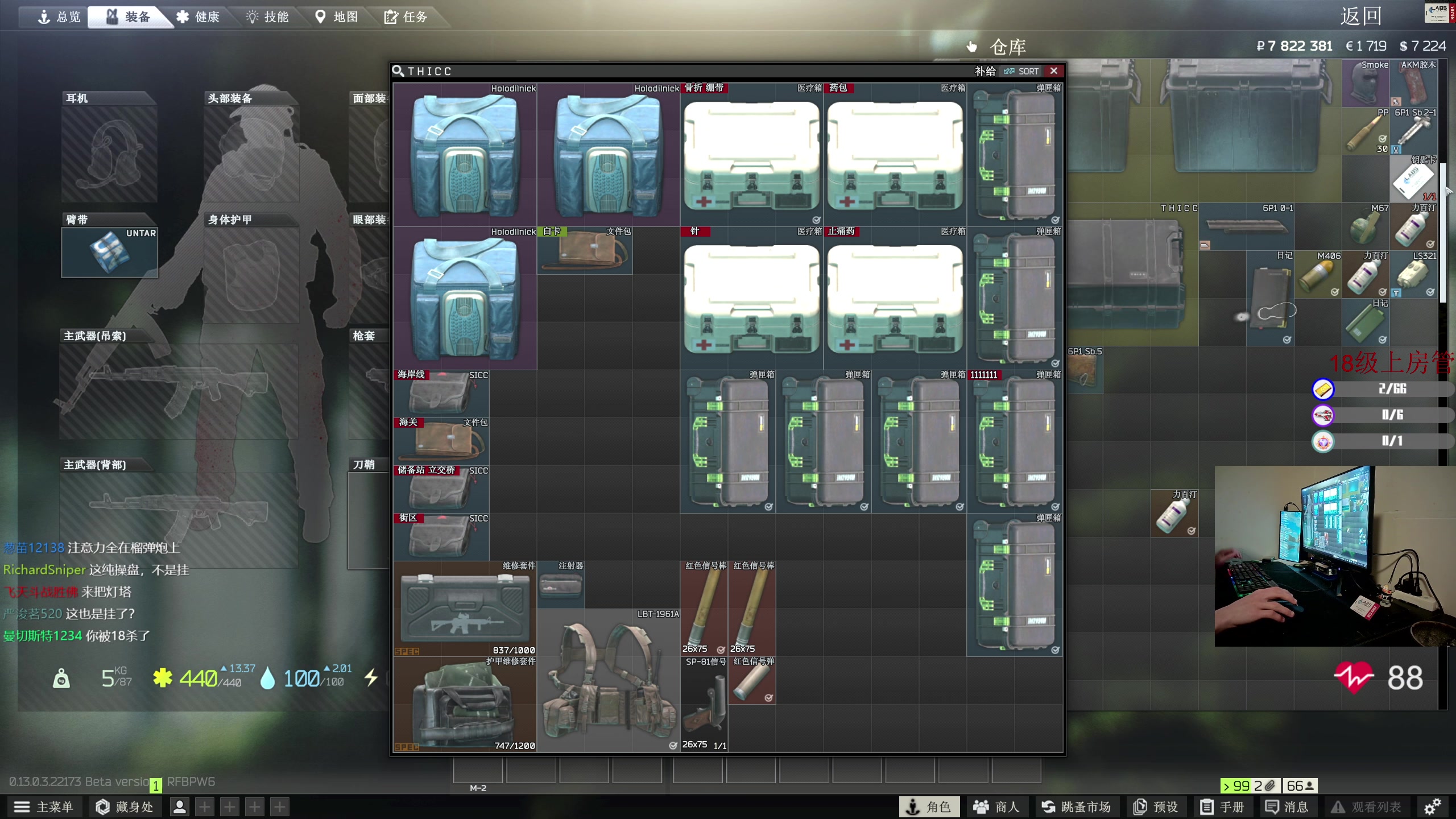Image resolution: width=1456 pixels, height=819 pixels.
Task: Select the 海岸线 SICC pouch
Action: (x=441, y=394)
